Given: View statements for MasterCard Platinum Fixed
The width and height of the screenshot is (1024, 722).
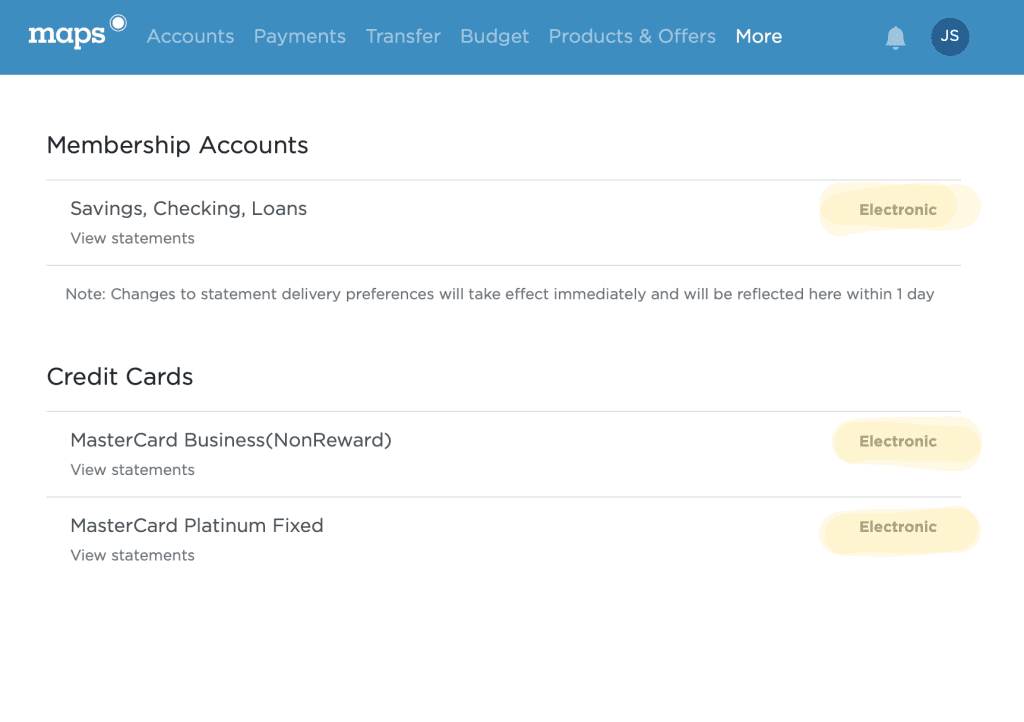Looking at the screenshot, I should [x=132, y=556].
